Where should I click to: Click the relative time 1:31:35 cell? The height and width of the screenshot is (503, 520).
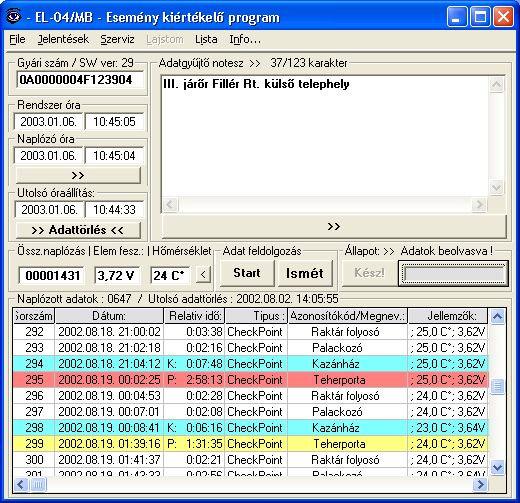pyautogui.click(x=194, y=444)
